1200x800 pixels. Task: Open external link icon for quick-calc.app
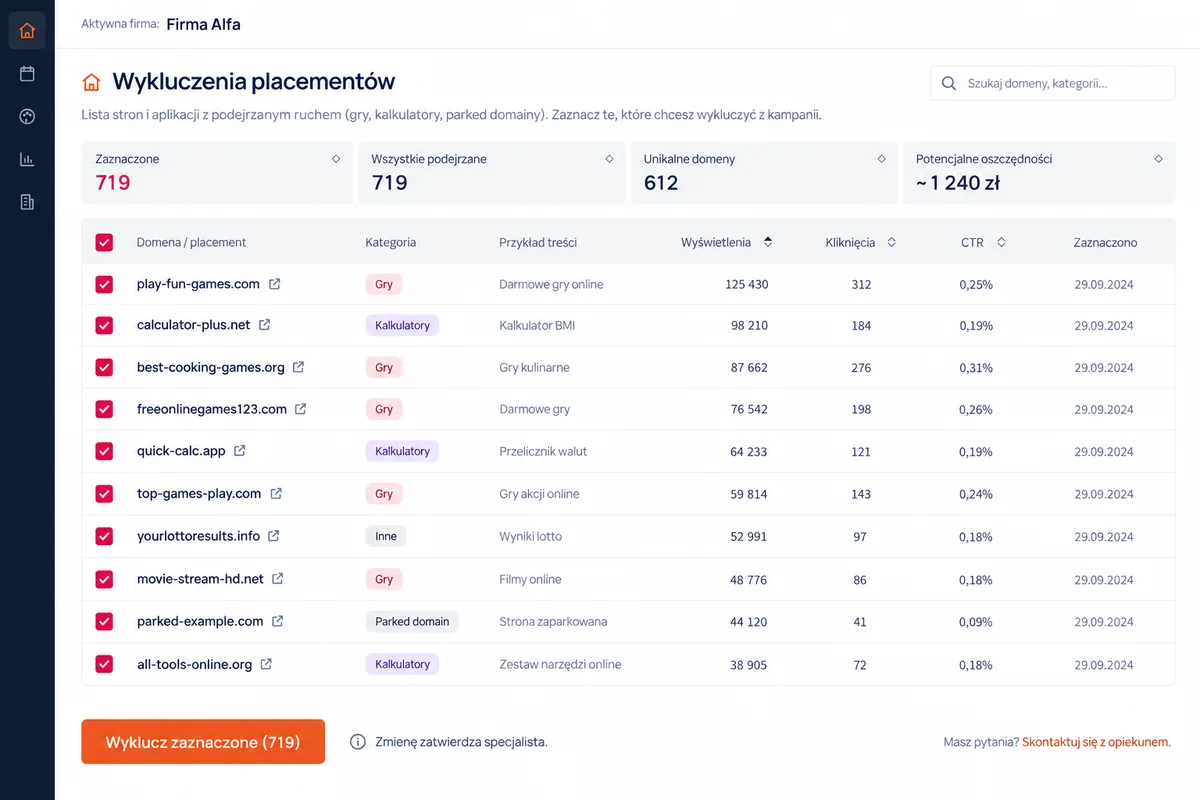point(240,451)
